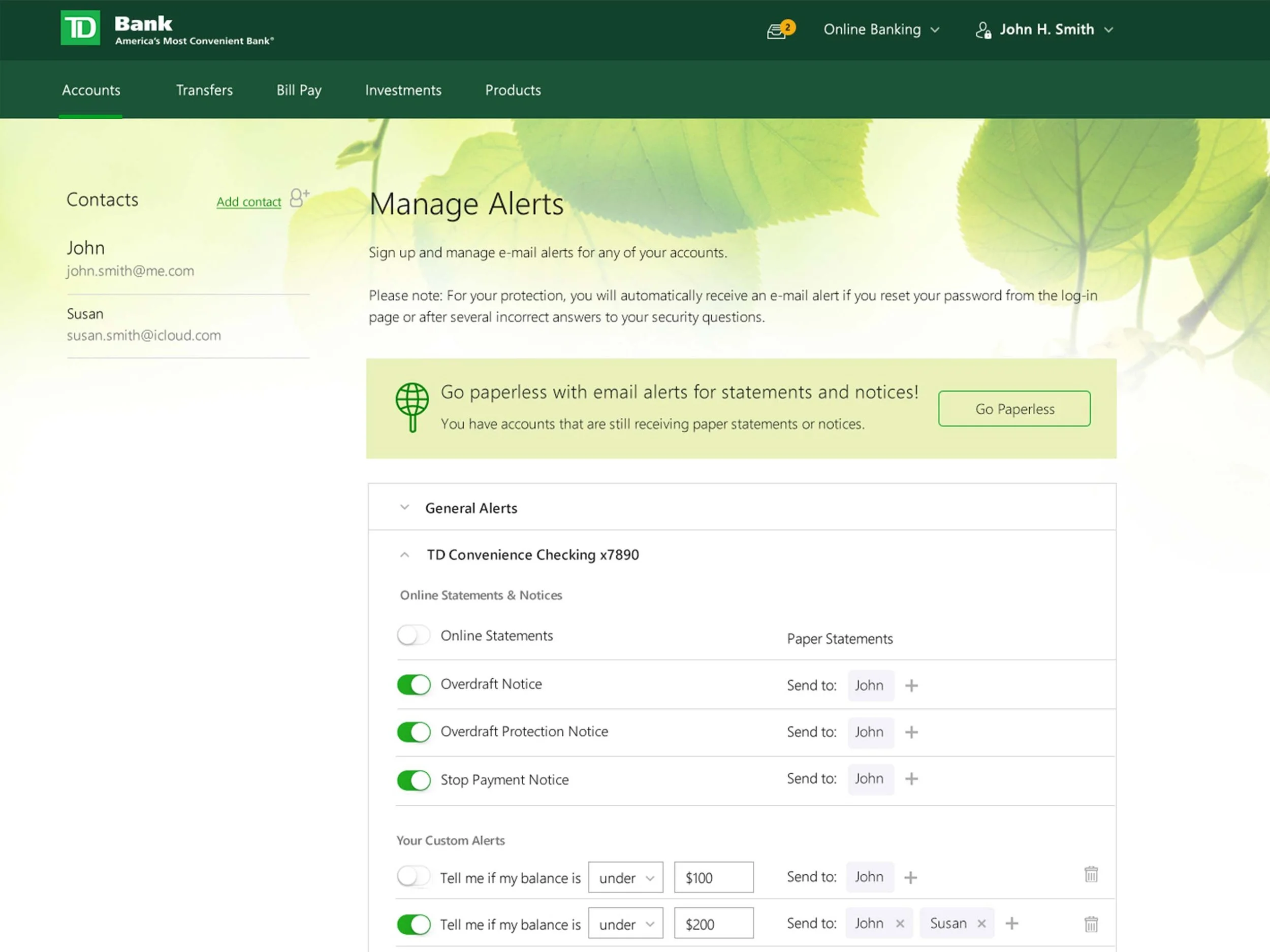Click the $100 amount field
This screenshot has height=952, width=1270.
pyautogui.click(x=714, y=877)
